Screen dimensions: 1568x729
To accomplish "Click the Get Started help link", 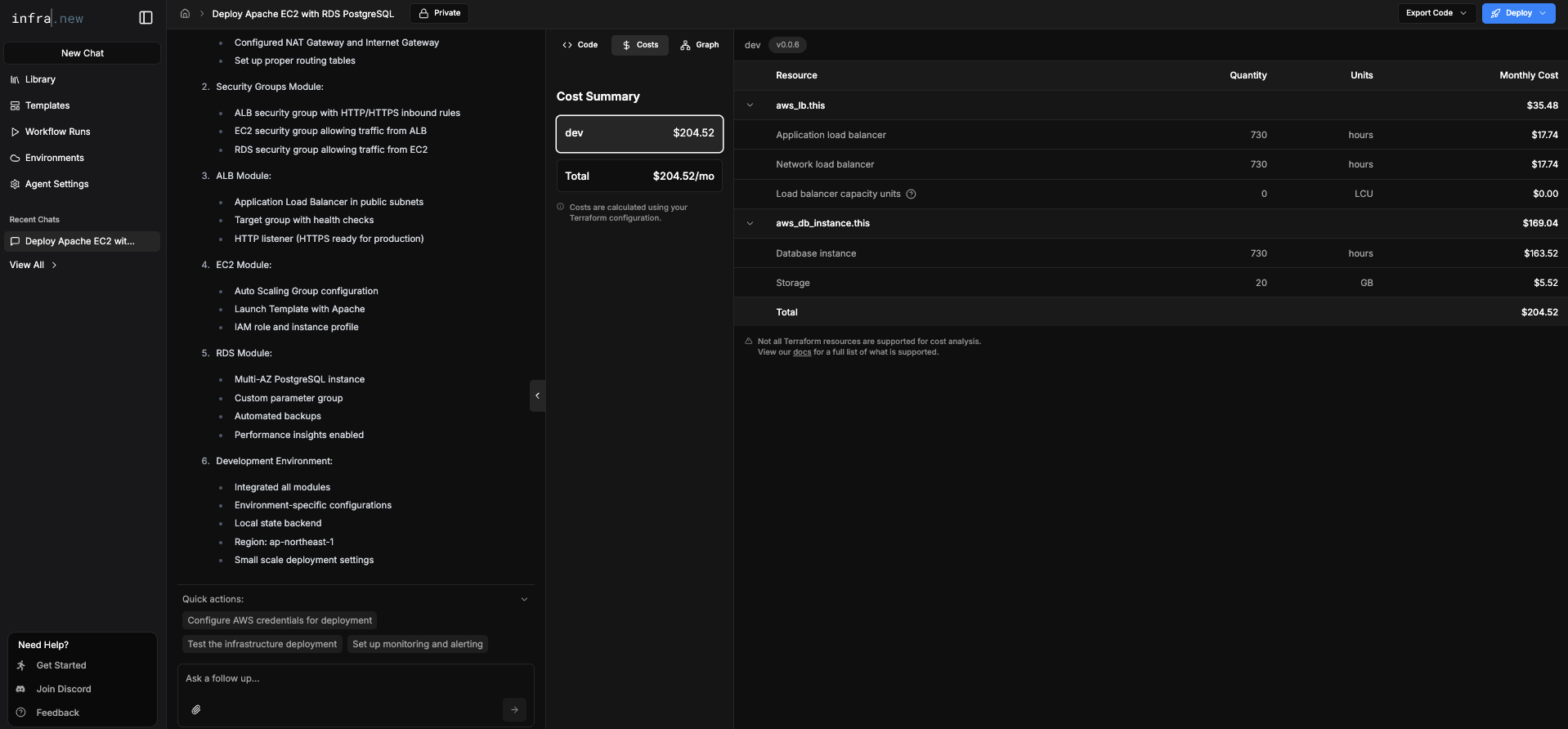I will point(61,665).
